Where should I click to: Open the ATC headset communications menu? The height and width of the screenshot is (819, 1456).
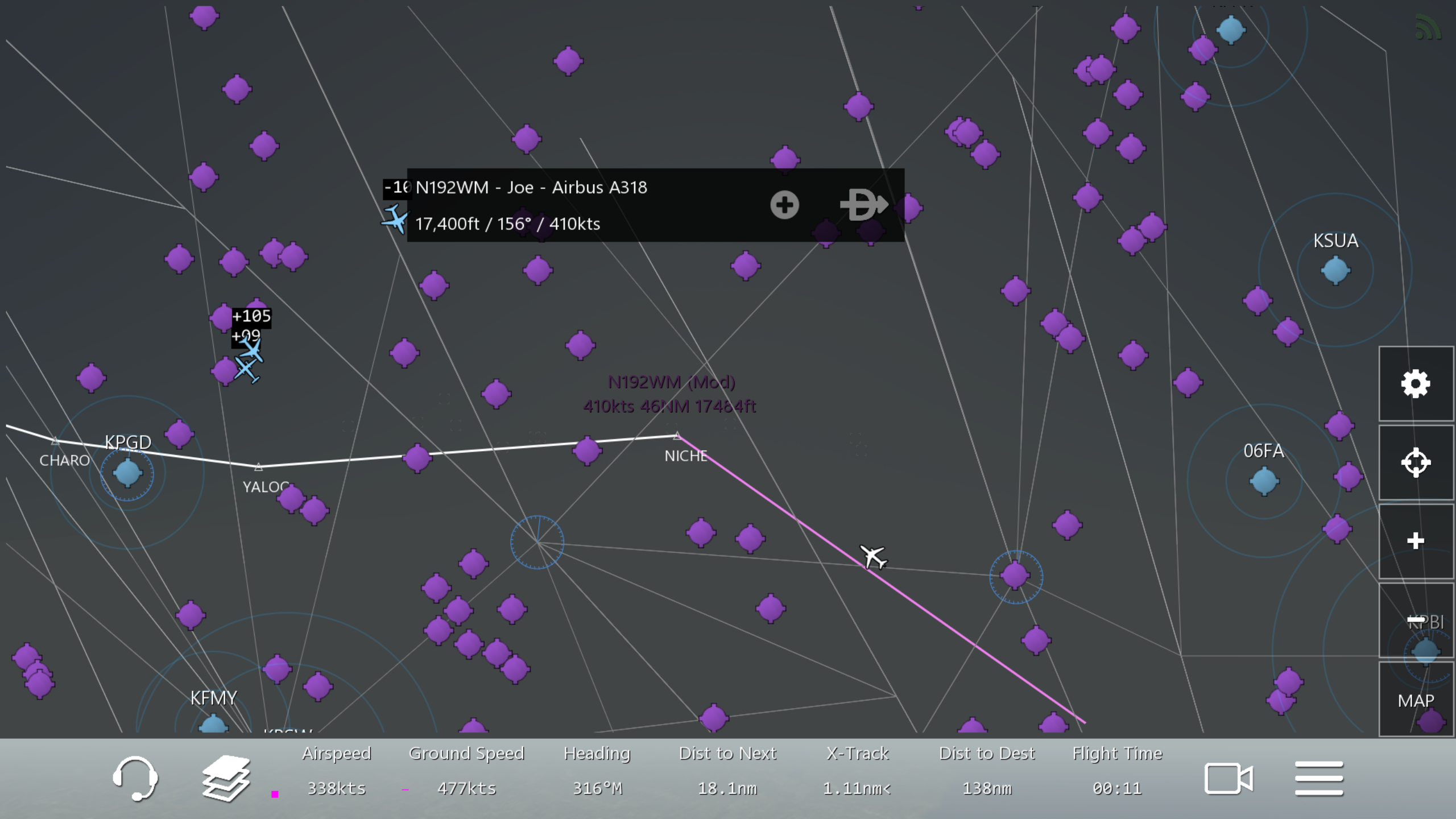[x=135, y=778]
